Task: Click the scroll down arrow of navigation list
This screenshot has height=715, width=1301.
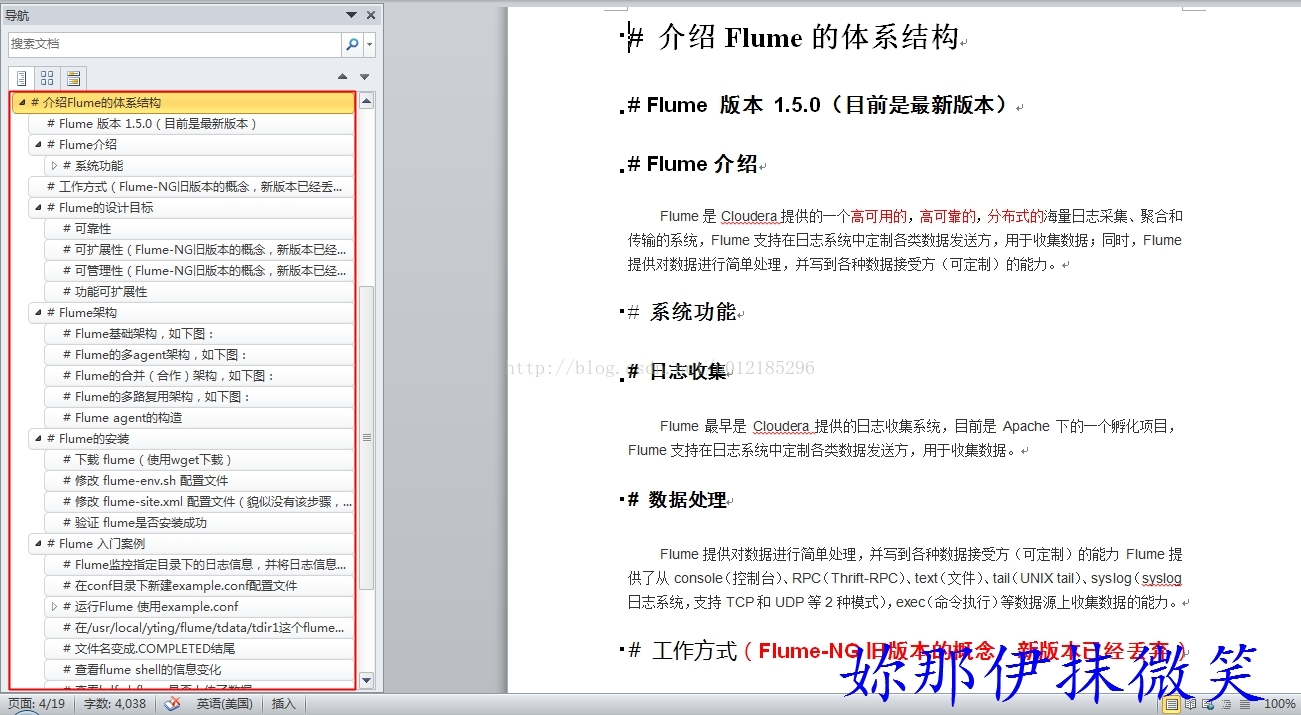Action: [366, 680]
